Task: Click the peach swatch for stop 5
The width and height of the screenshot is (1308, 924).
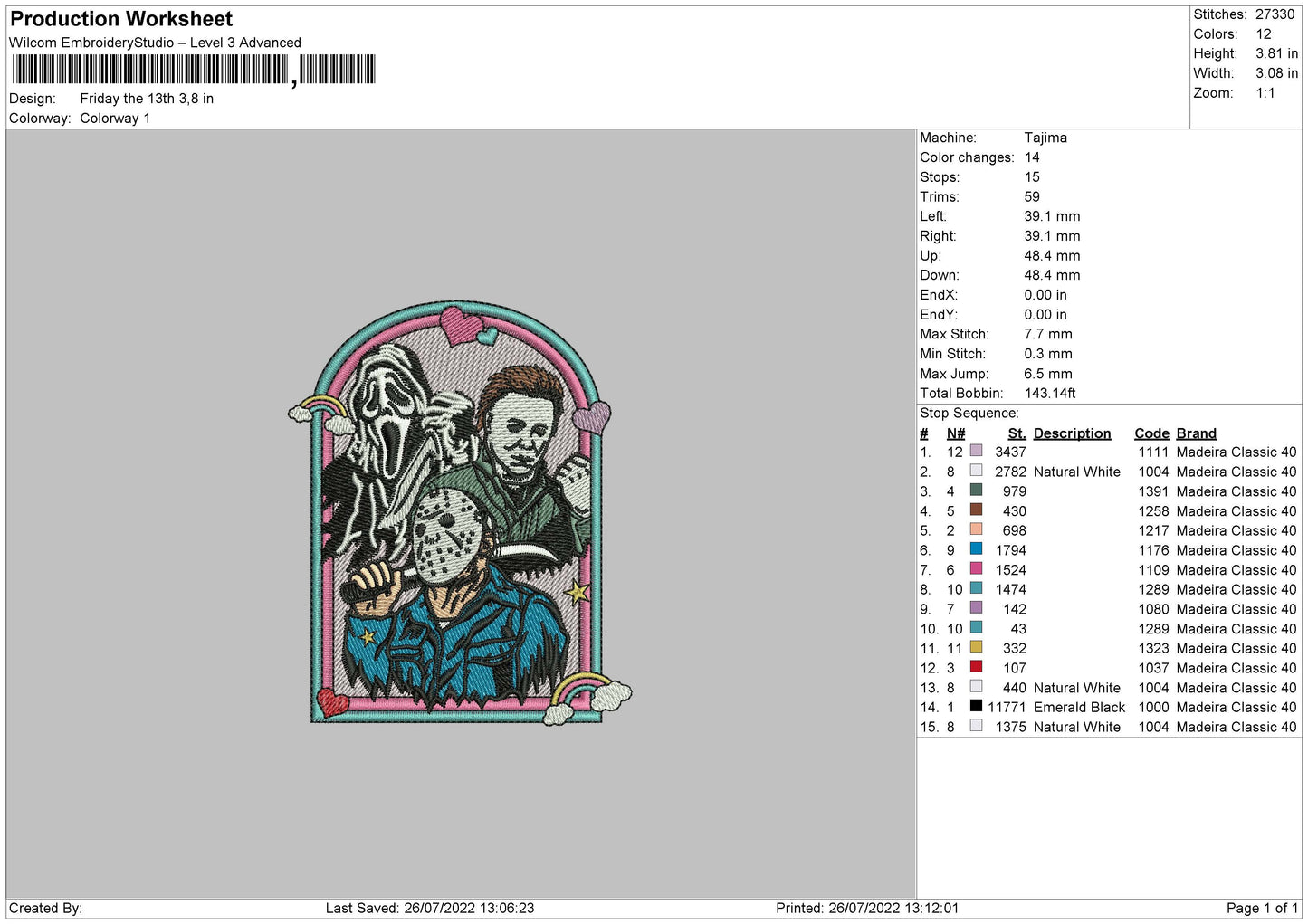Action: click(976, 529)
